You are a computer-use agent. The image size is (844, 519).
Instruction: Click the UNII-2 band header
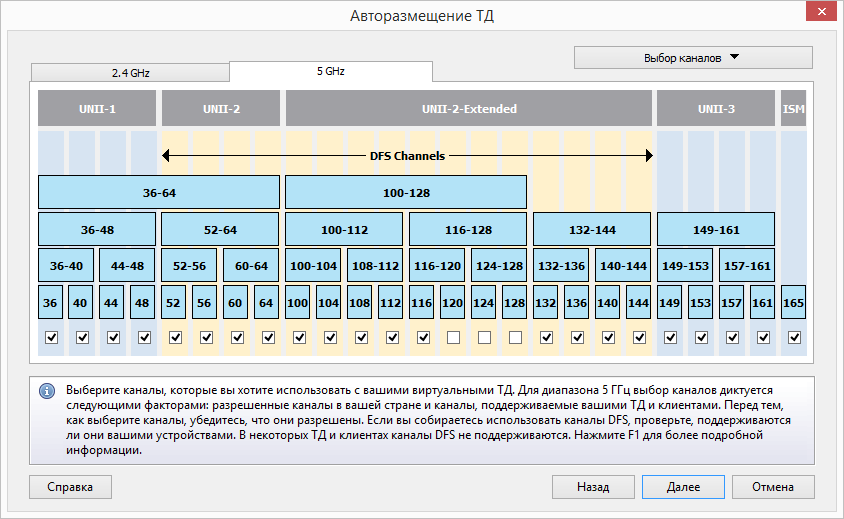tap(221, 108)
